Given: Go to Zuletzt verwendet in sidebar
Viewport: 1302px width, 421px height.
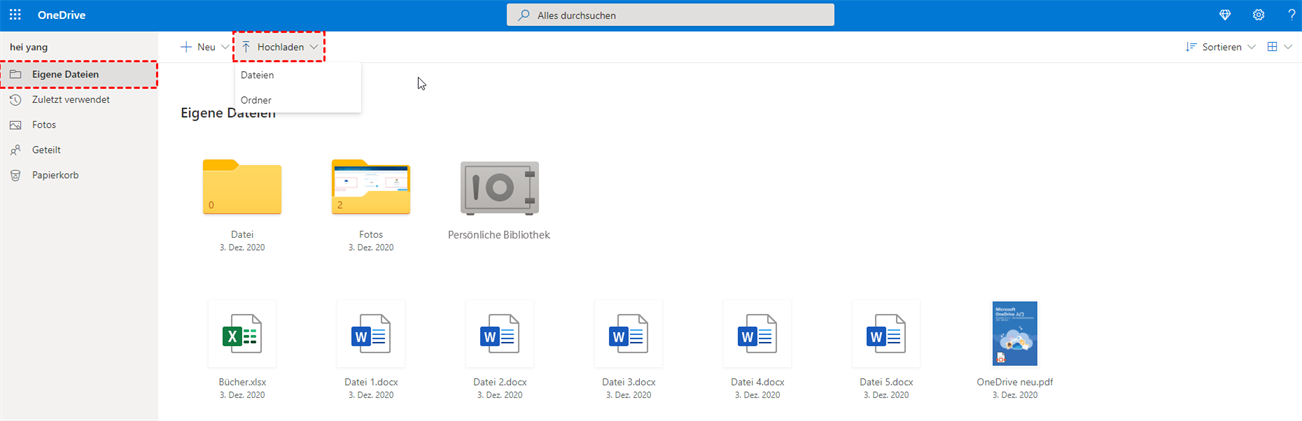Looking at the screenshot, I should click(x=70, y=100).
